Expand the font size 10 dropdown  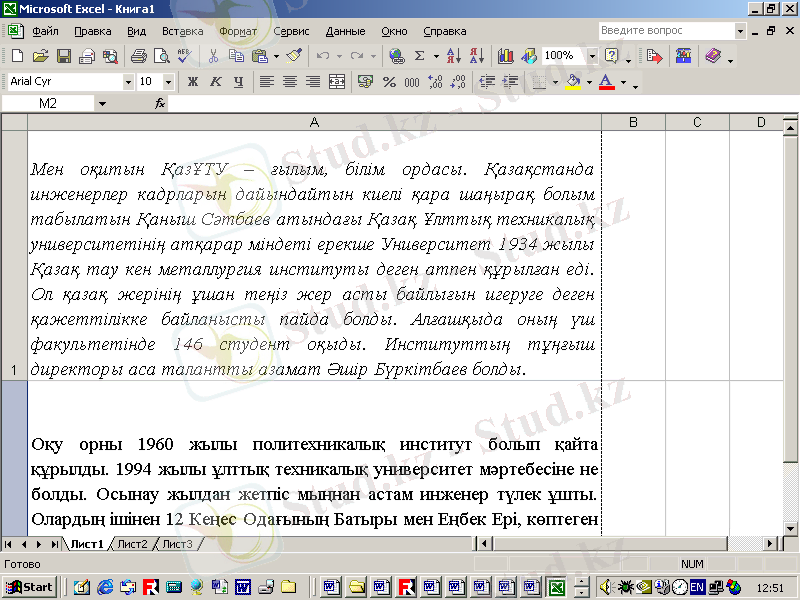tap(168, 82)
